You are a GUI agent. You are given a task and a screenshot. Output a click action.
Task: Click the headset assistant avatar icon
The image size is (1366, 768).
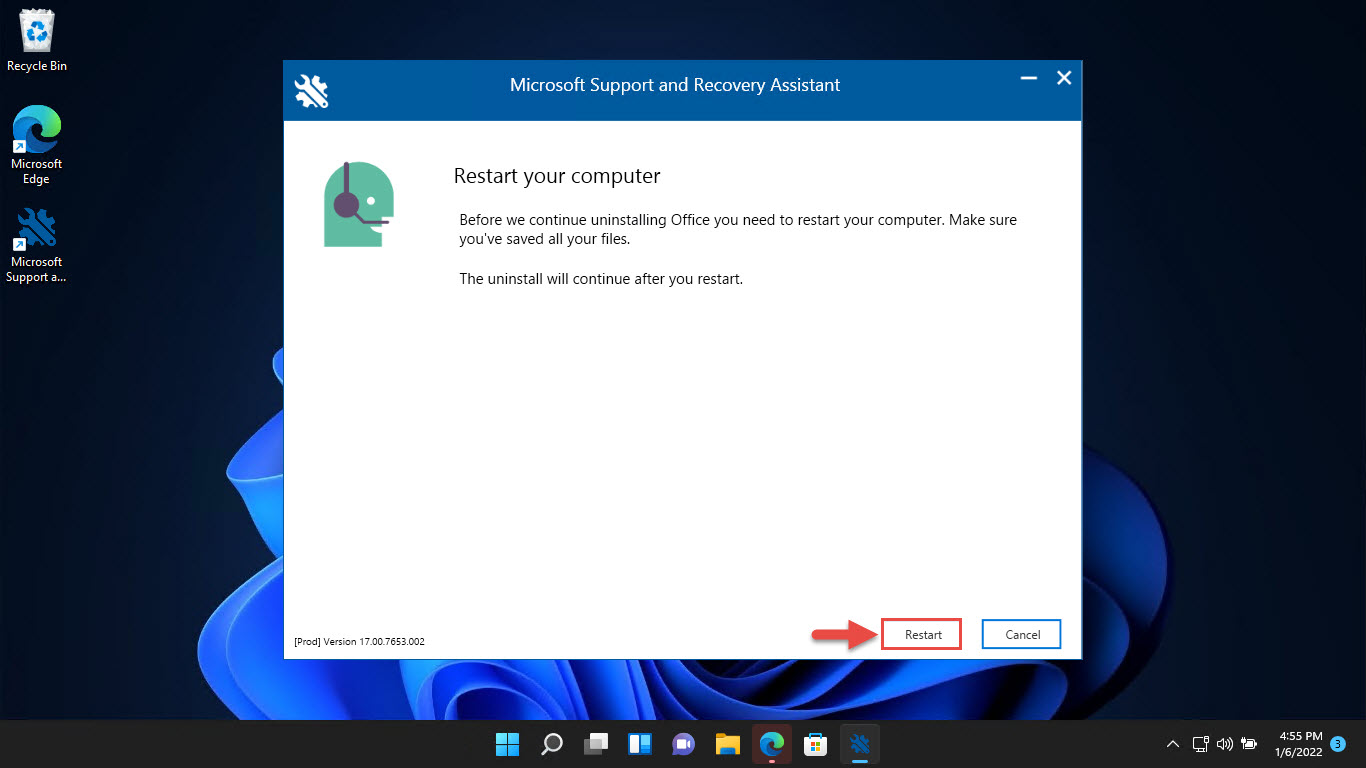(359, 204)
